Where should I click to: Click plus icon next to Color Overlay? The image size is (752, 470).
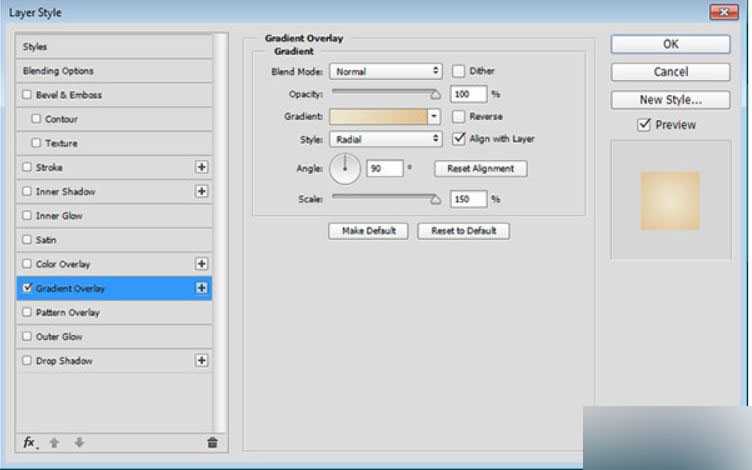click(x=201, y=263)
